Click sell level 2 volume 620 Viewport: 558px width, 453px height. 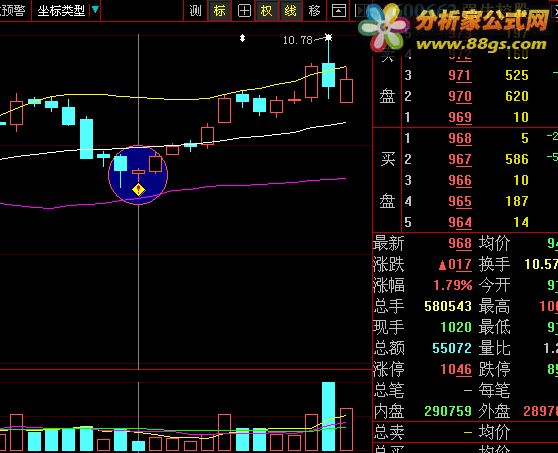(x=517, y=96)
